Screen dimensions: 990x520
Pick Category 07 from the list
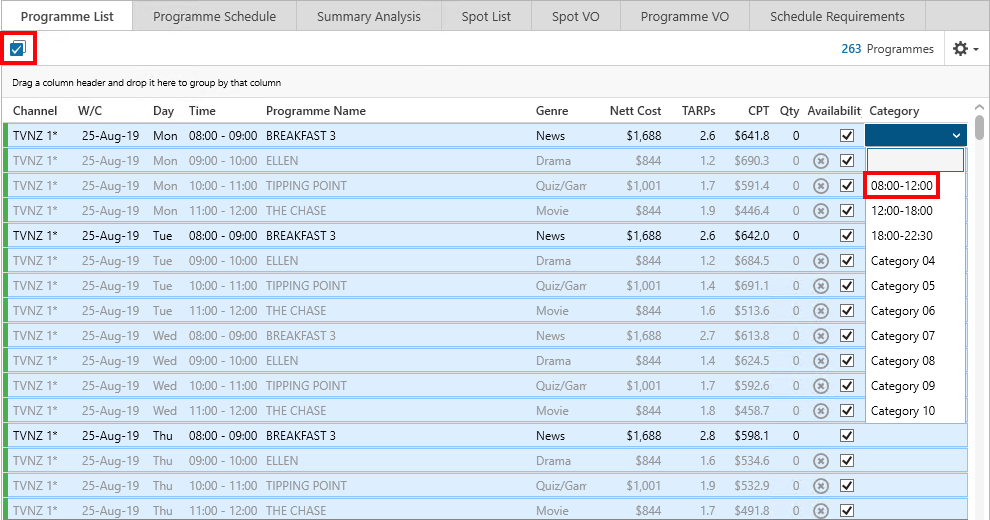[903, 336]
